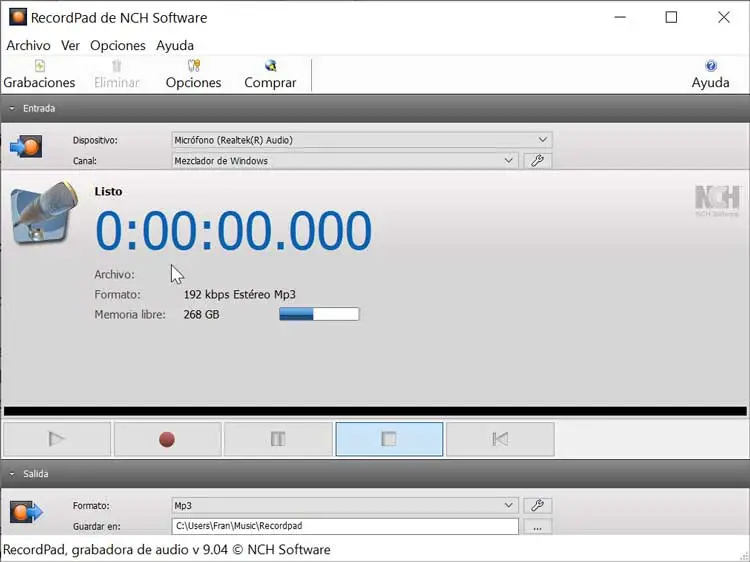Open the Opciones menu in menu bar
The width and height of the screenshot is (750, 562).
coord(118,45)
